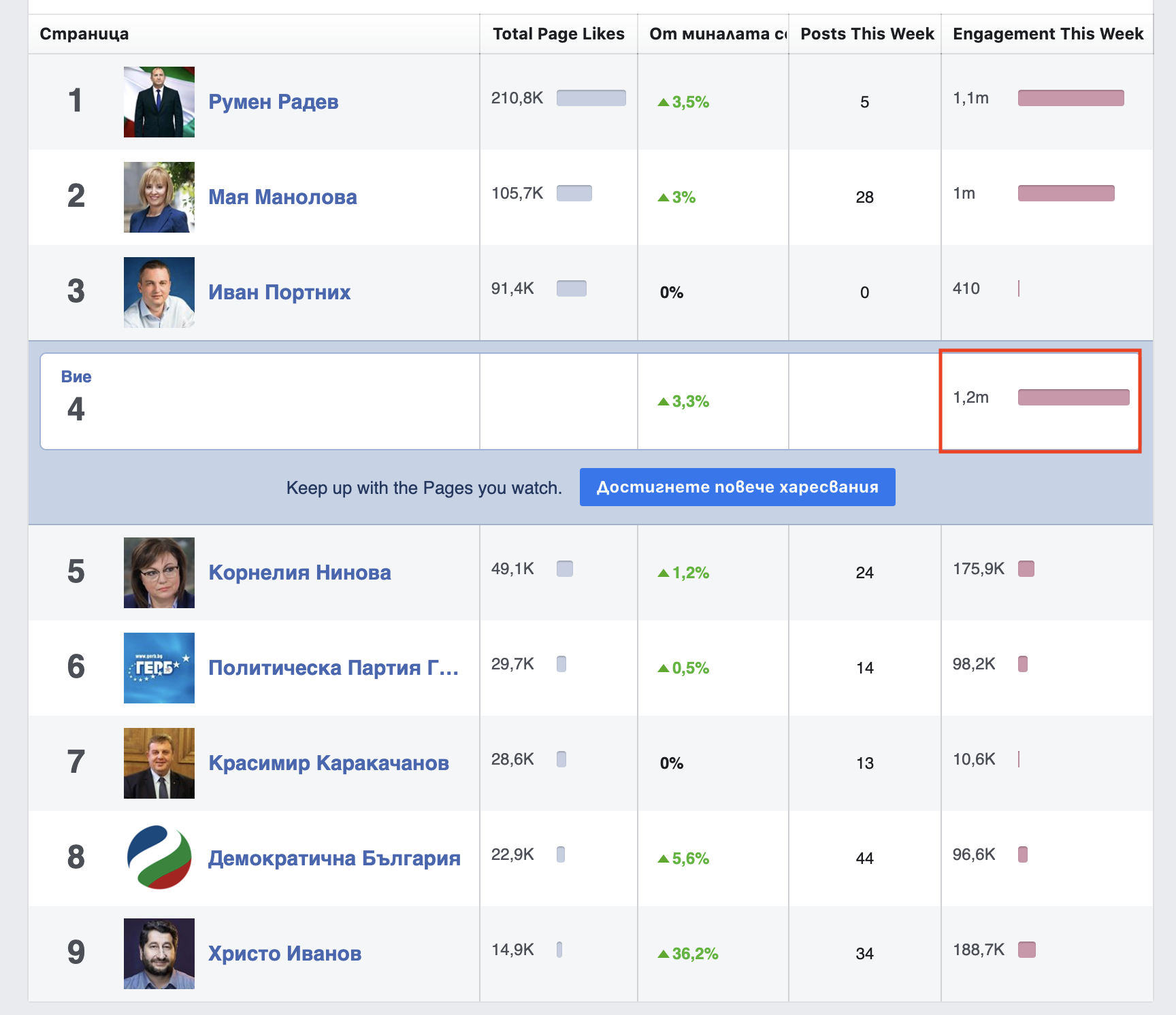Viewport: 1176px width, 1015px height.
Task: Open the Христо Иванов page link
Action: pyautogui.click(x=284, y=954)
